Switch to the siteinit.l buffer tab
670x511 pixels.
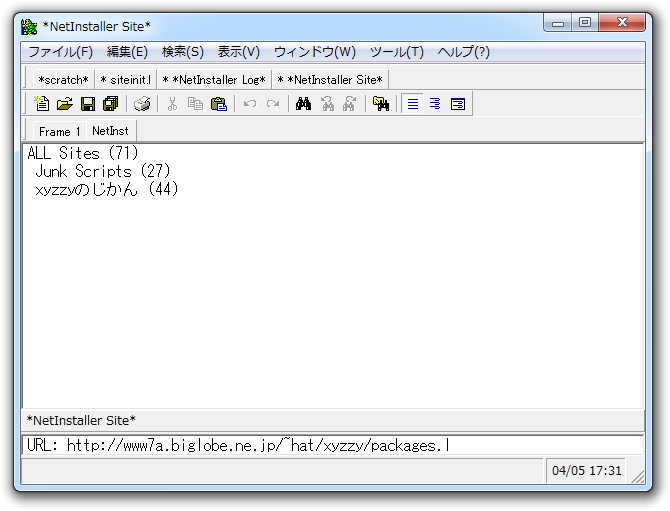tap(126, 80)
